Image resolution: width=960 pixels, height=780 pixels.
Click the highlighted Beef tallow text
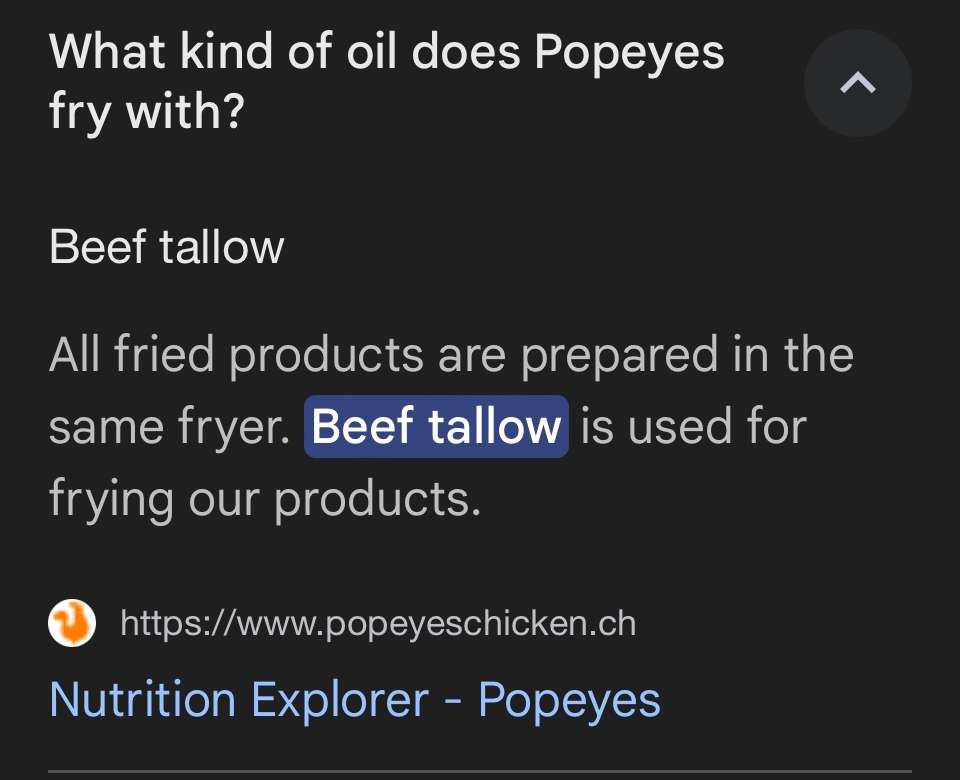(436, 427)
